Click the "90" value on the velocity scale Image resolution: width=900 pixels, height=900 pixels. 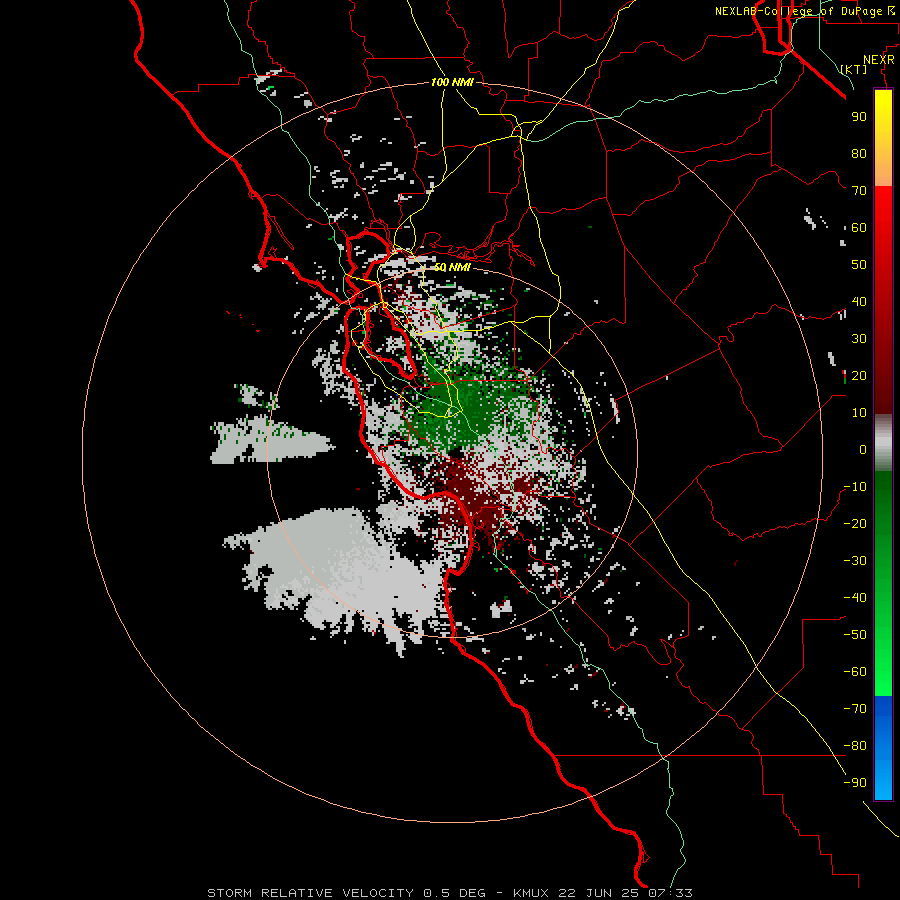click(859, 117)
